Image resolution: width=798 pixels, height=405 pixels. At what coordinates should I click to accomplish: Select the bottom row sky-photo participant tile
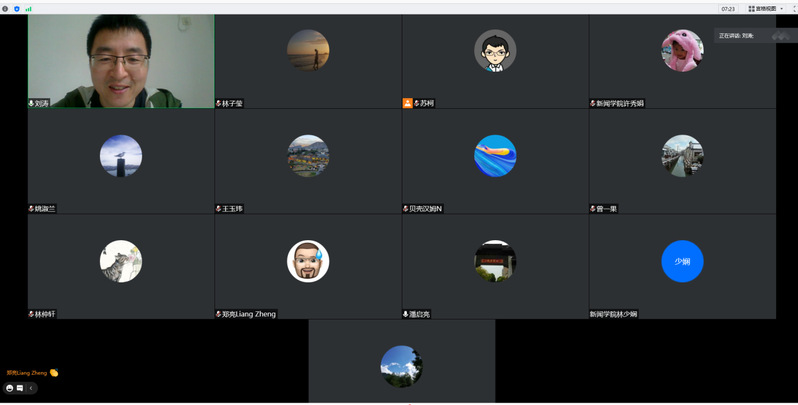[x=401, y=366]
